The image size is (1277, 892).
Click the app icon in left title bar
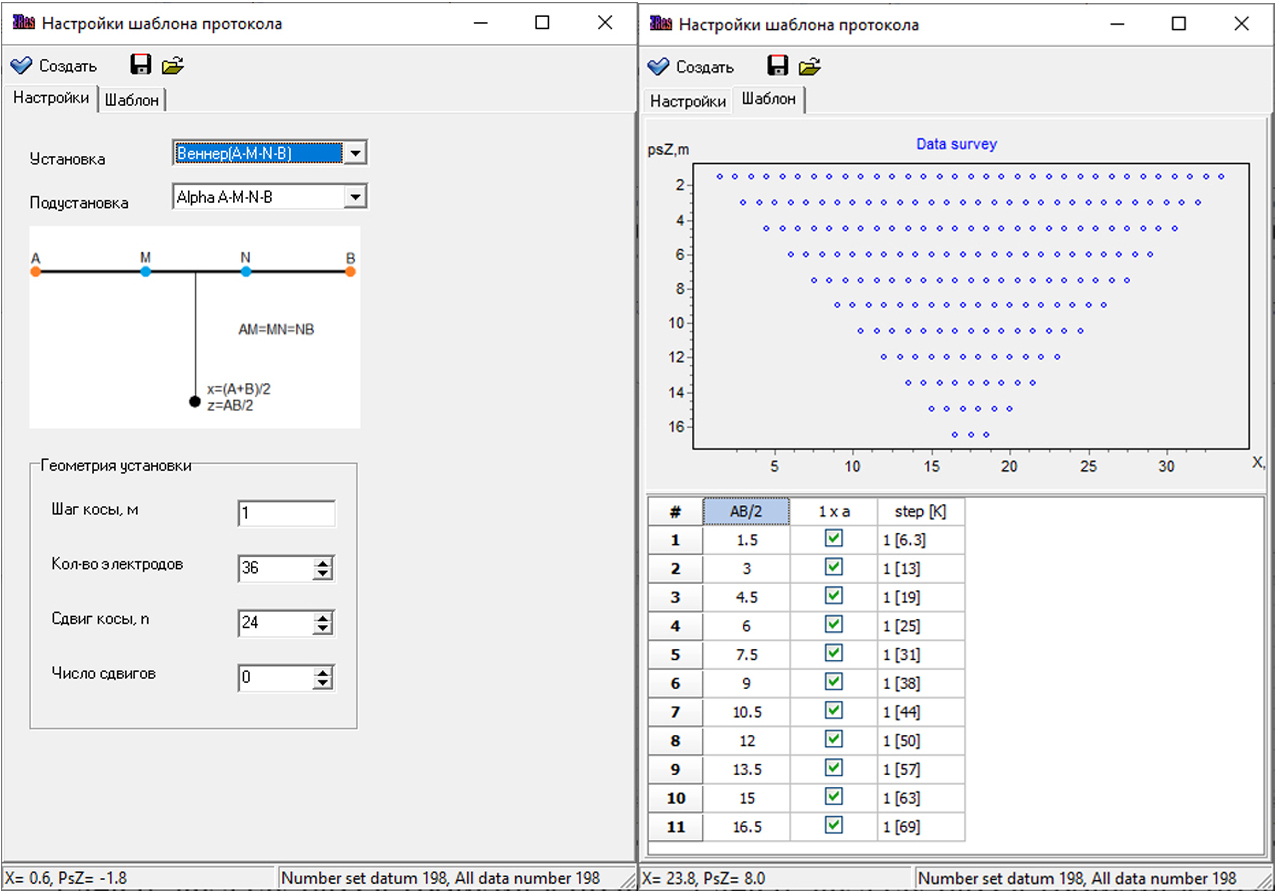click(x=22, y=22)
